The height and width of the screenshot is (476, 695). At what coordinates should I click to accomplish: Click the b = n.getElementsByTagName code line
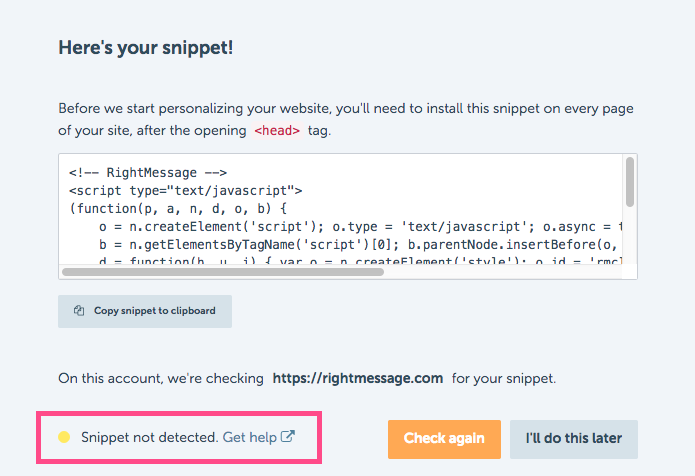358,245
